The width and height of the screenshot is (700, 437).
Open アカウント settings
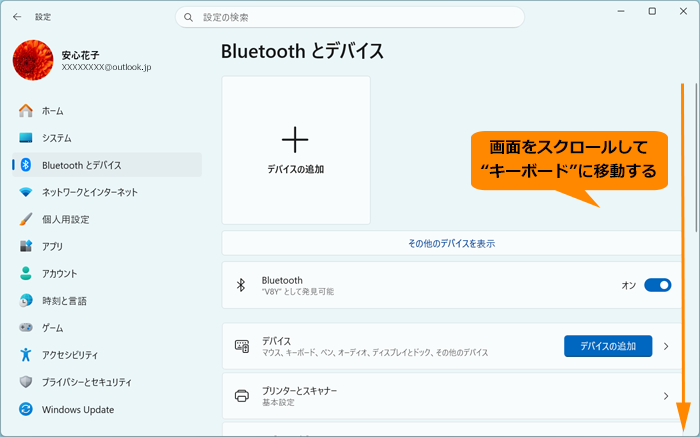107,273
